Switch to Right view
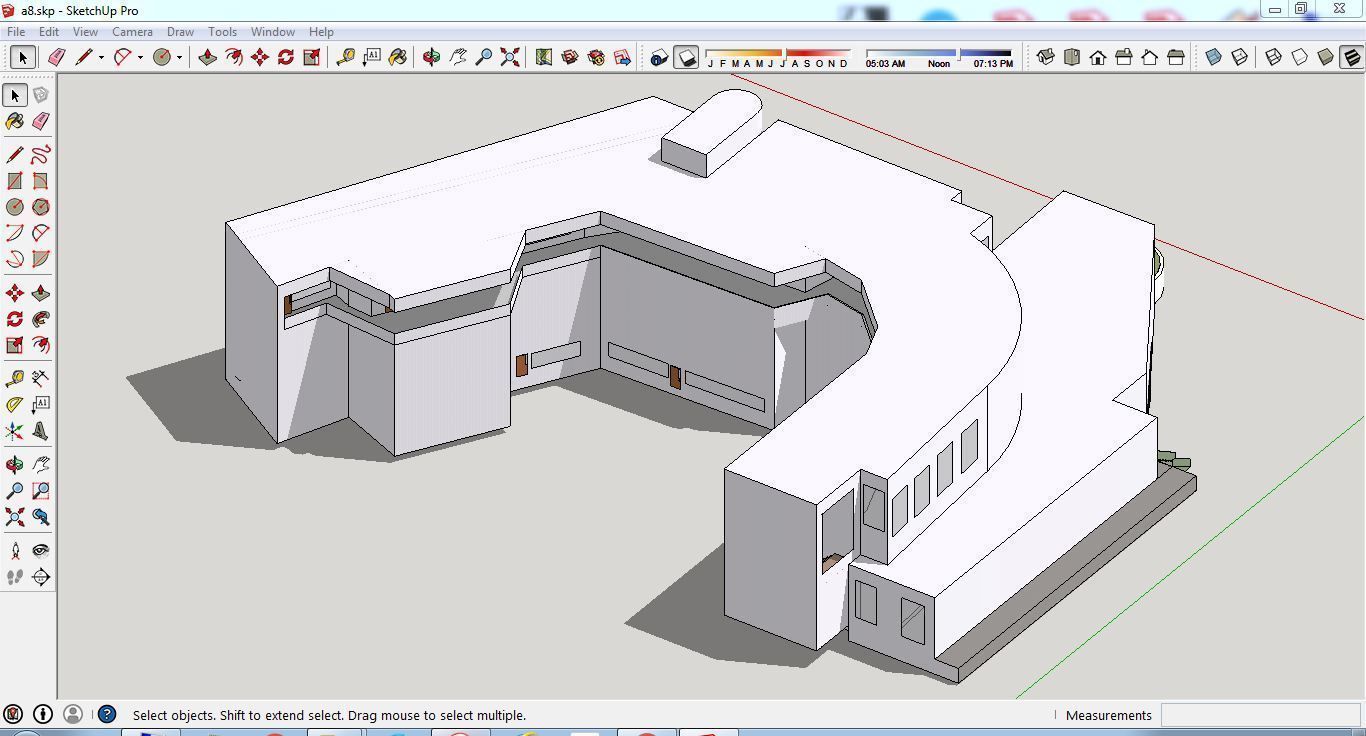This screenshot has width=1366, height=736. [x=1124, y=57]
